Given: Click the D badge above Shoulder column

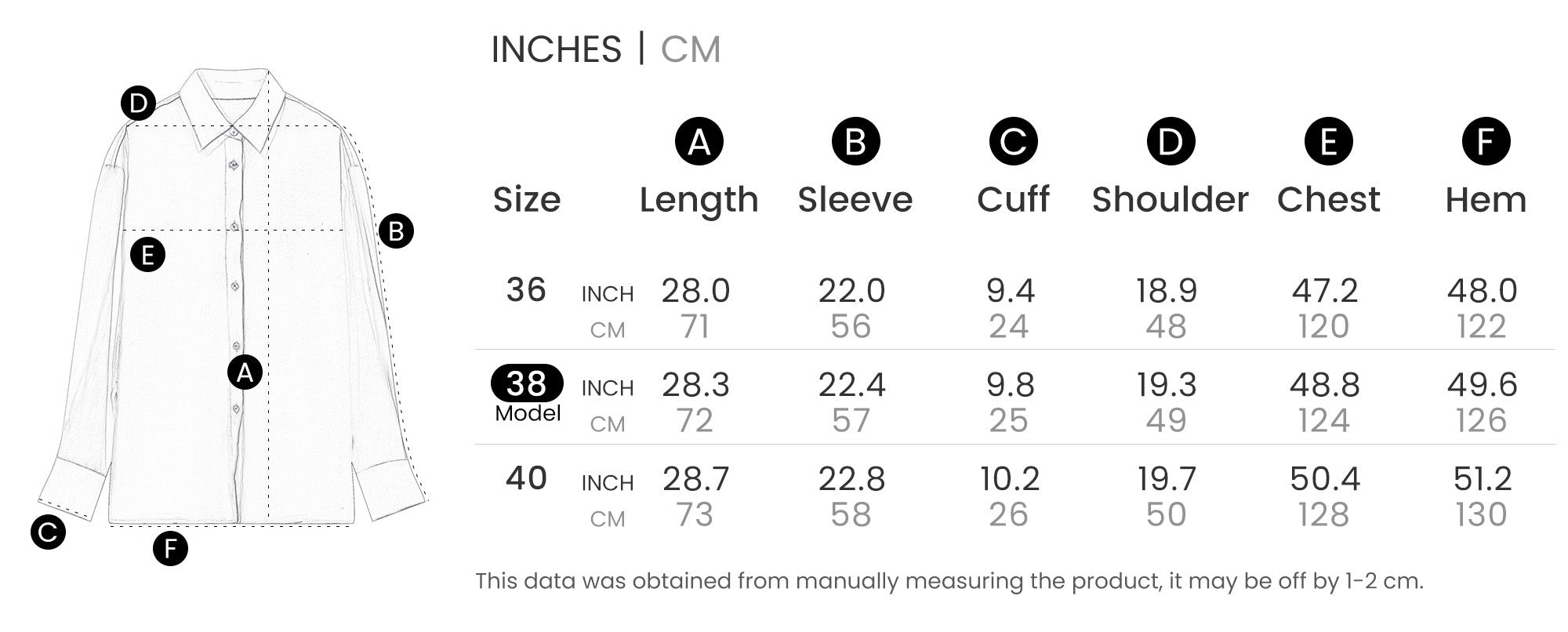Looking at the screenshot, I should (x=1171, y=142).
